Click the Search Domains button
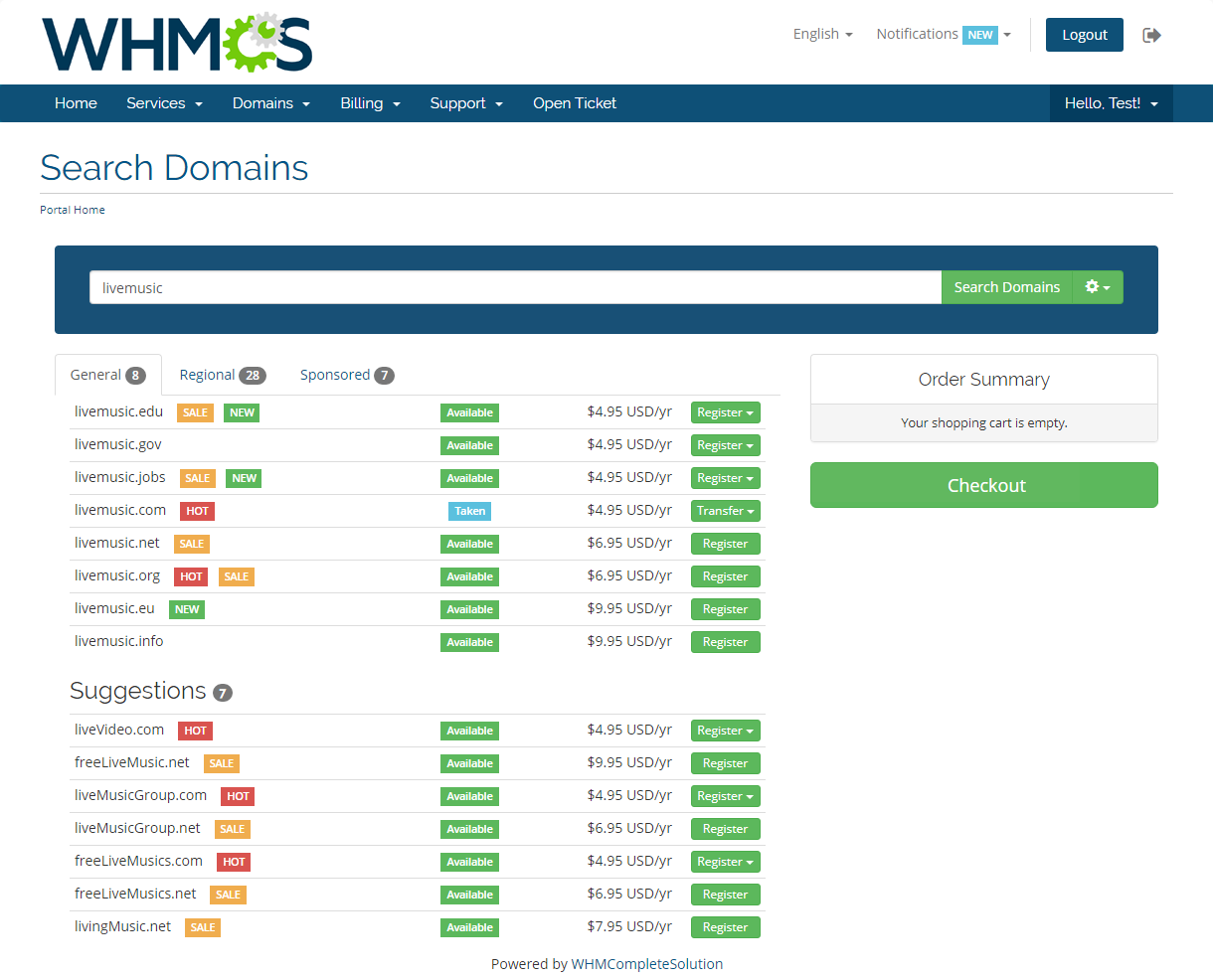Image resolution: width=1213 pixels, height=980 pixels. click(x=1007, y=287)
